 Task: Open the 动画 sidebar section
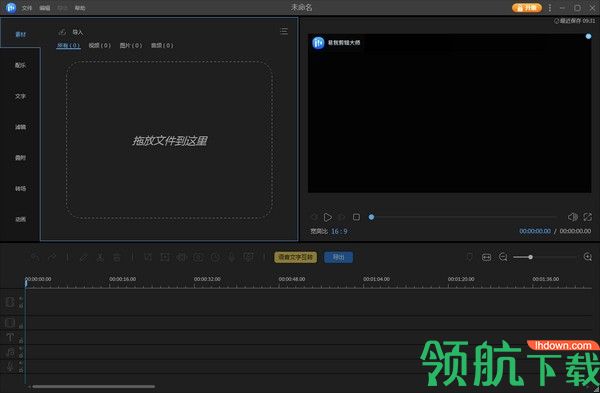pos(20,219)
